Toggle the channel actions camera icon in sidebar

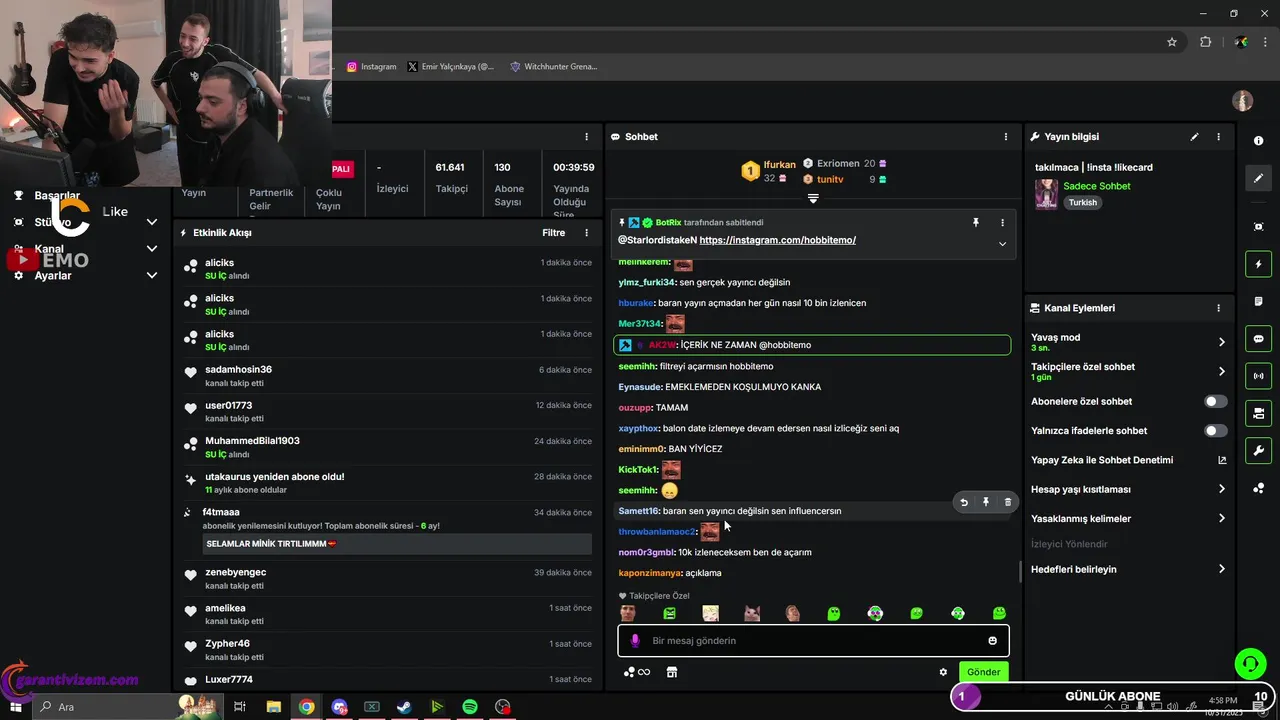(1258, 413)
